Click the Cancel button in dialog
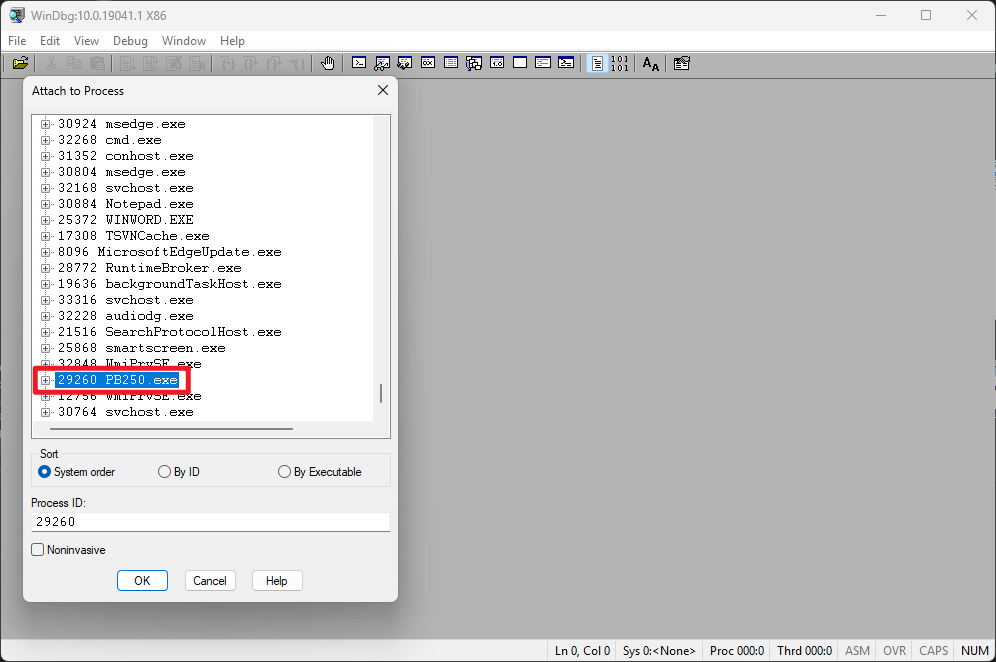The height and width of the screenshot is (662, 996). point(209,581)
